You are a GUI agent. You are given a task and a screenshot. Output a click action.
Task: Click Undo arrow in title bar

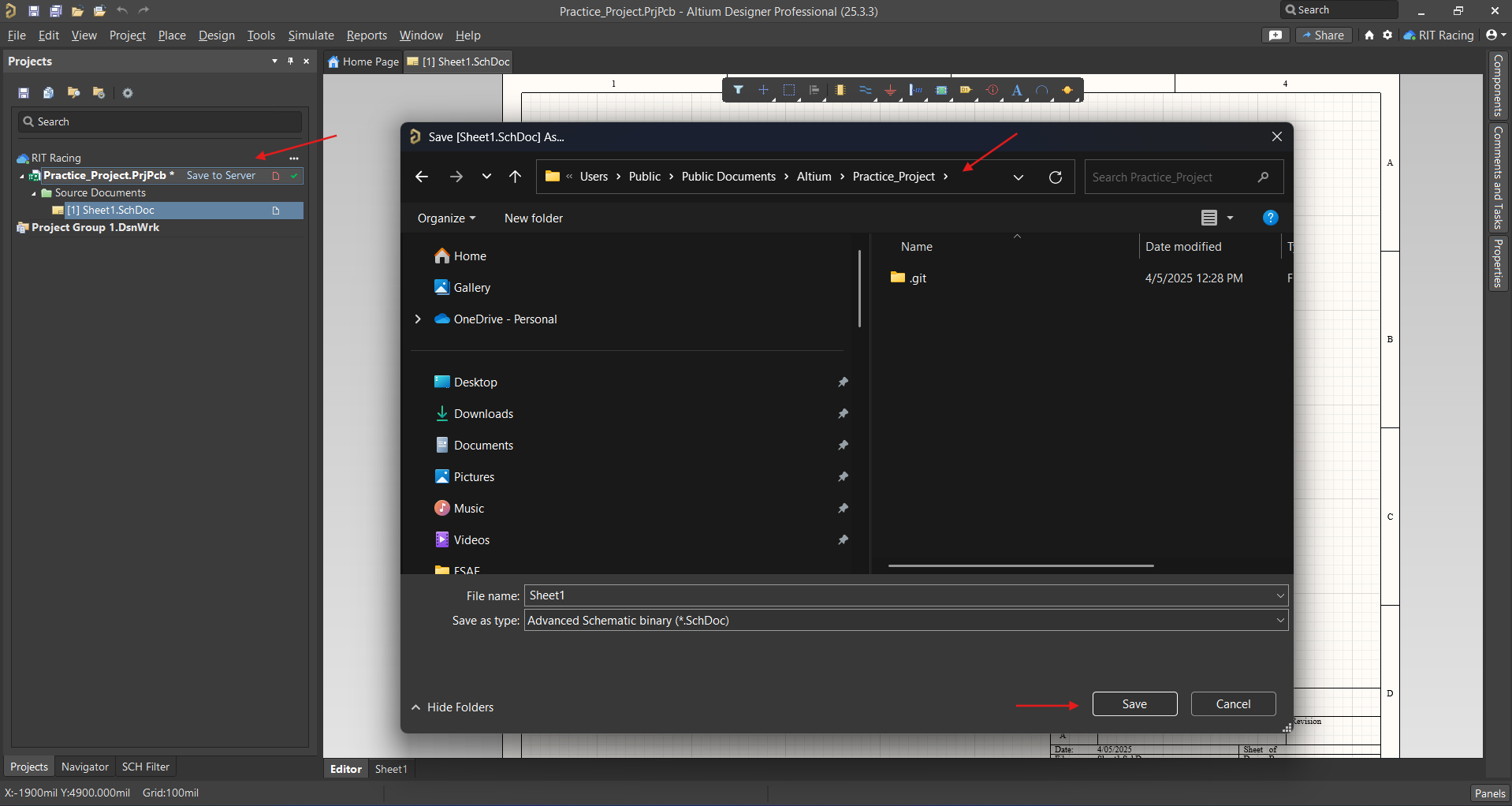point(122,10)
